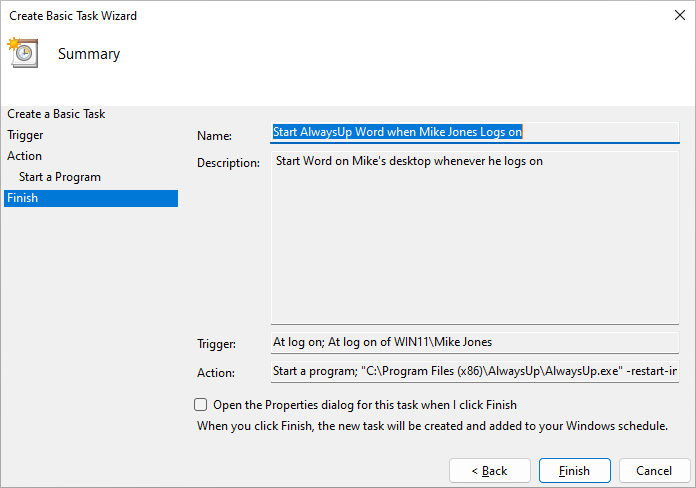Click the task wizard clock icon
Viewport: 696px width, 488px height.
(x=23, y=53)
